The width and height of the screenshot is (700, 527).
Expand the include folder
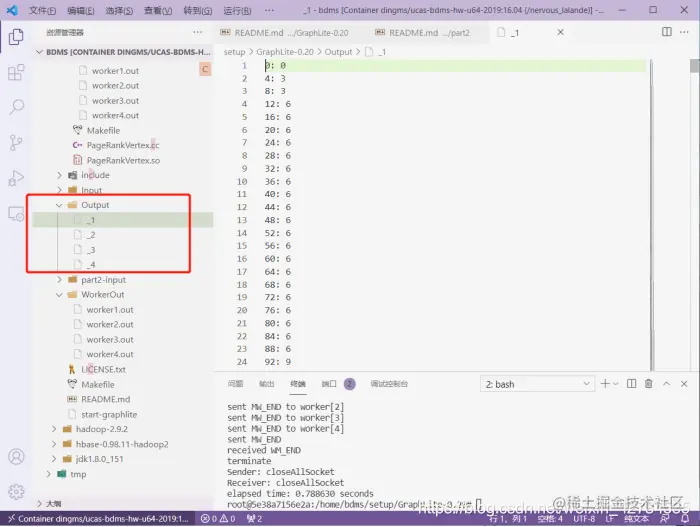pyautogui.click(x=59, y=175)
